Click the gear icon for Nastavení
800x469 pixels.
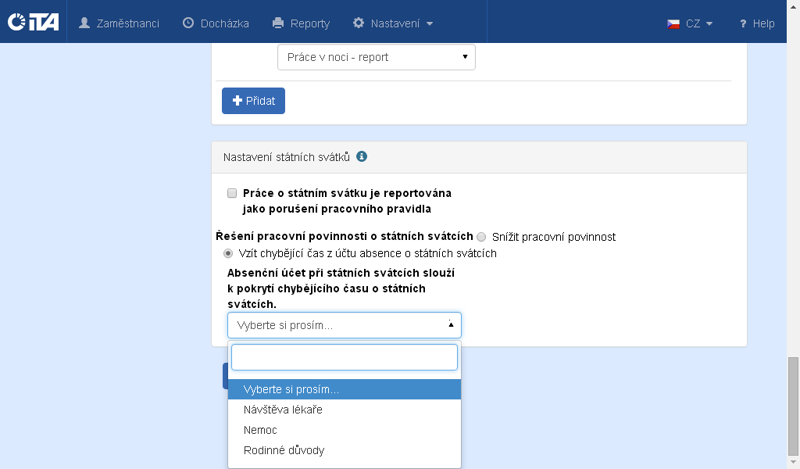pyautogui.click(x=359, y=22)
